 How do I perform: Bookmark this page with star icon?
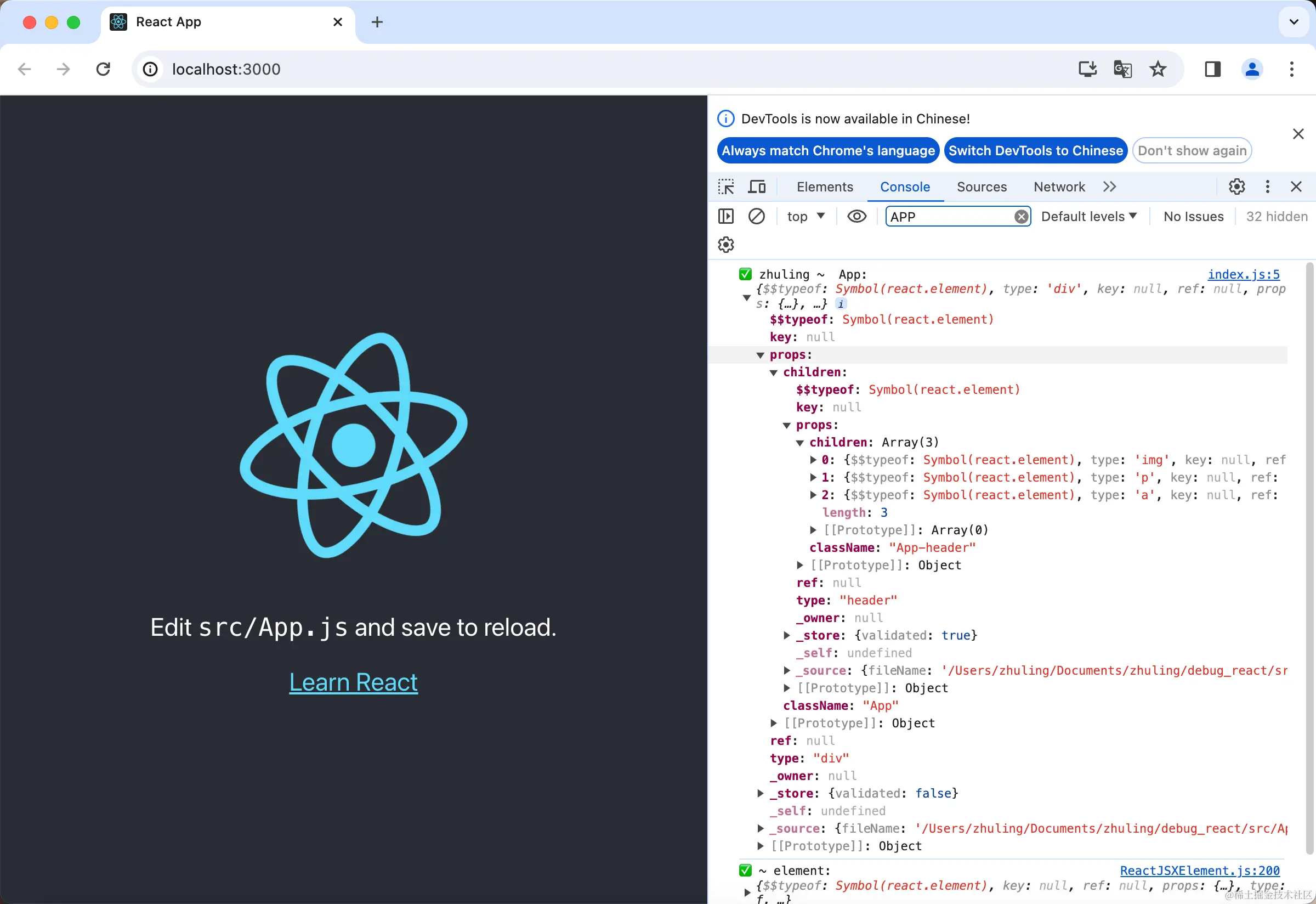[x=1158, y=69]
